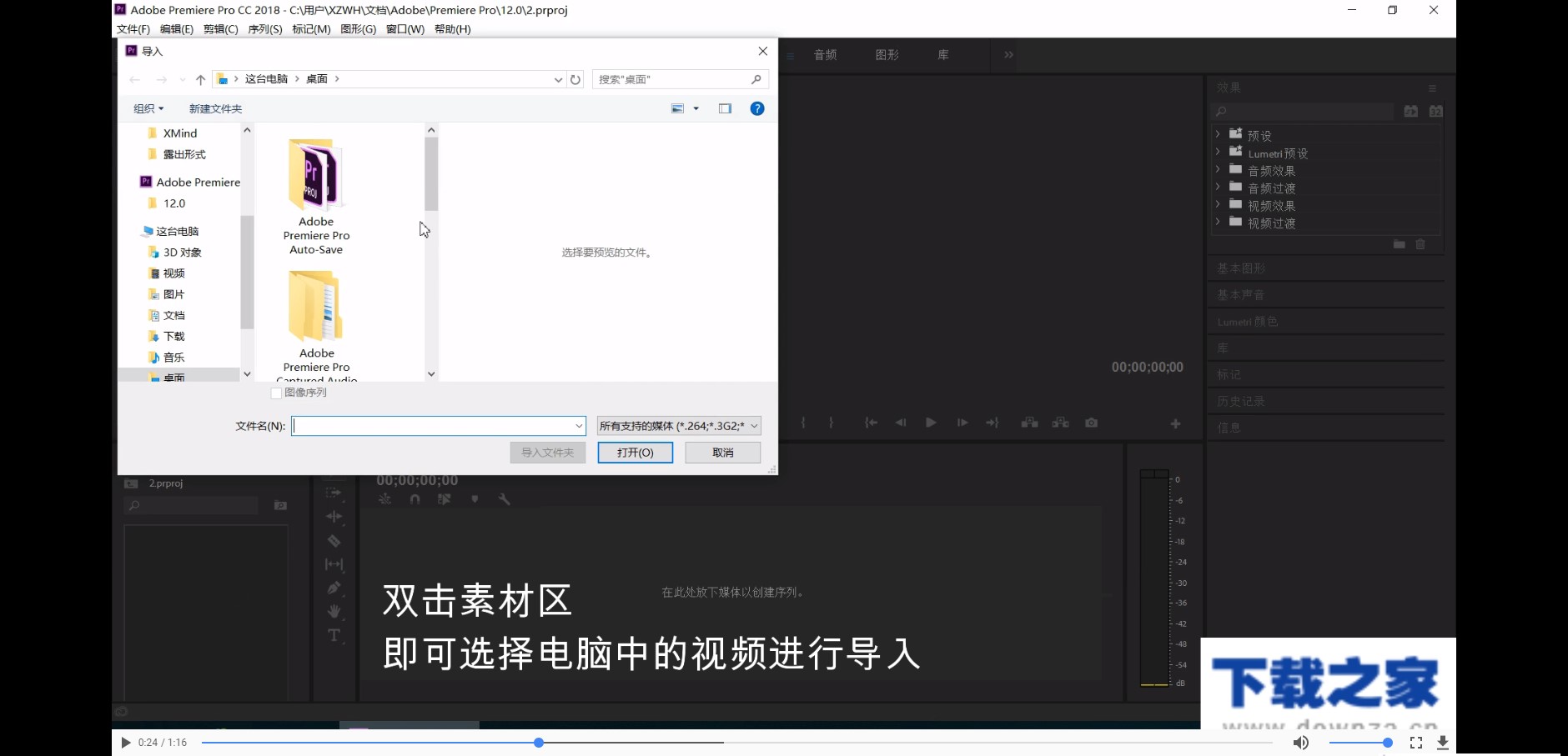The image size is (1568, 756).
Task: Toggle the 32-bit color effects filter
Action: [1436, 110]
